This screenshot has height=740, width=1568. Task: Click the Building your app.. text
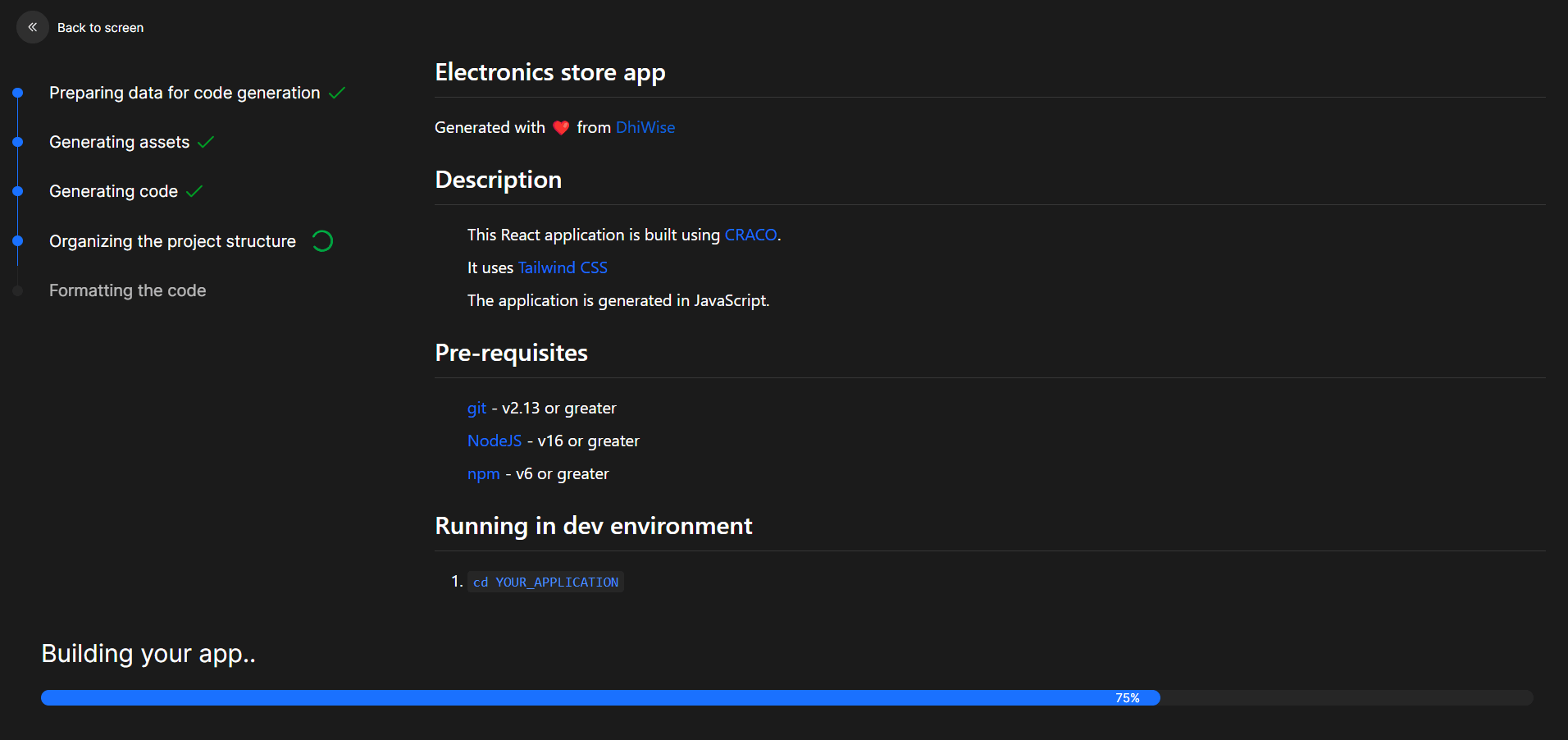click(148, 654)
